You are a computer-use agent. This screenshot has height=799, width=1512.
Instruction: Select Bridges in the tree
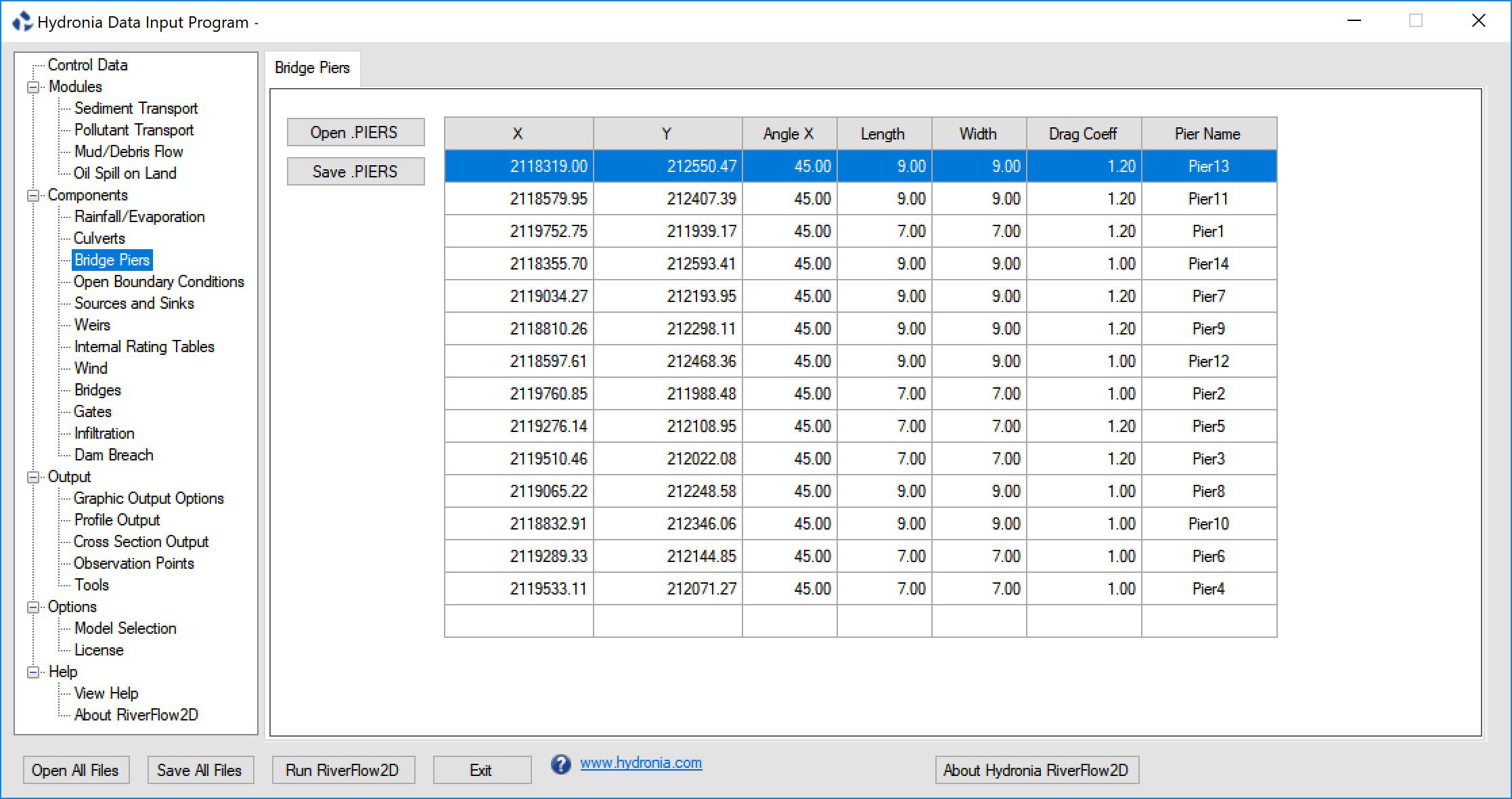97,390
